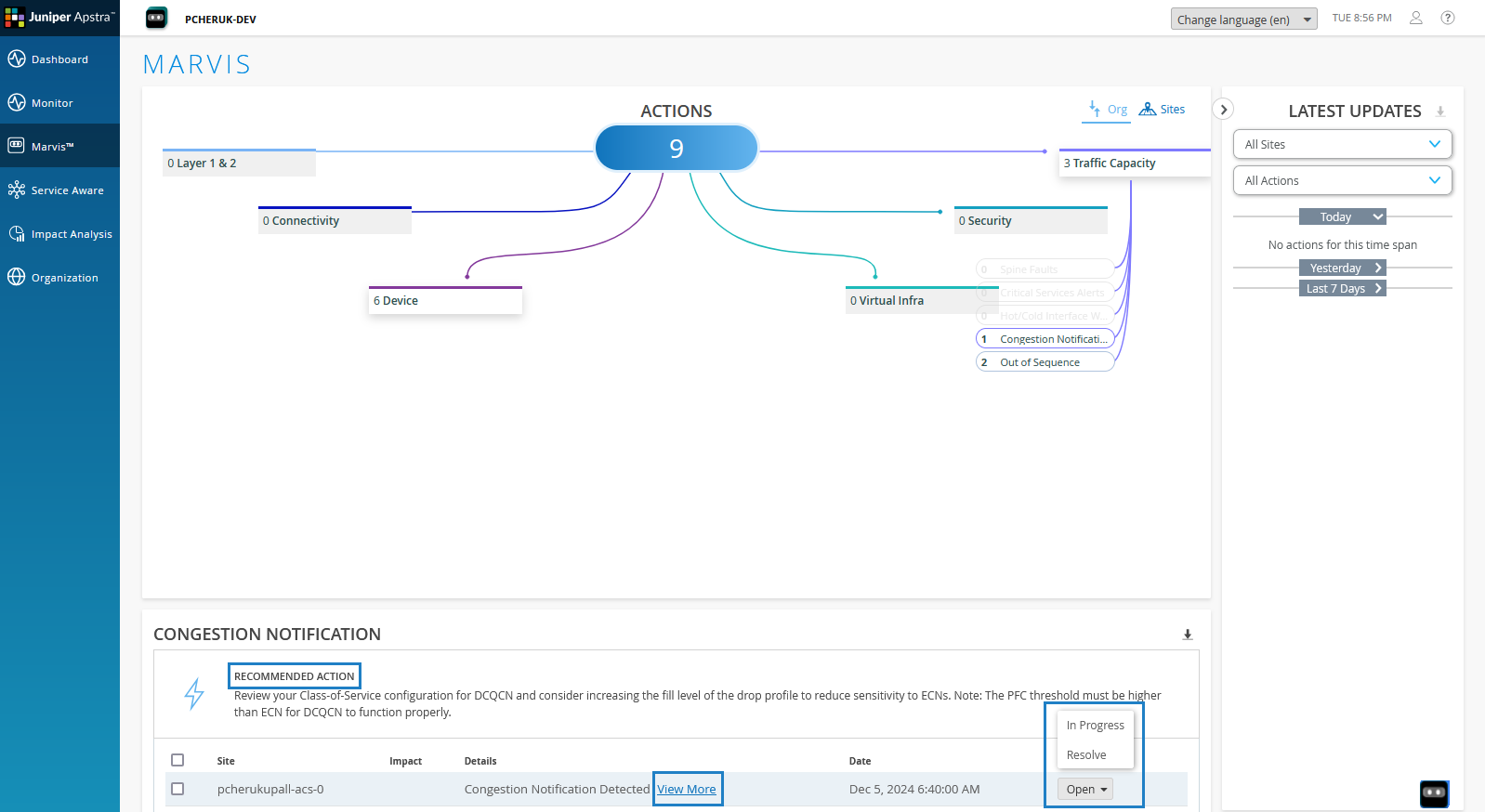1485x812 pixels.
Task: Click the Date column header
Action: click(x=860, y=761)
